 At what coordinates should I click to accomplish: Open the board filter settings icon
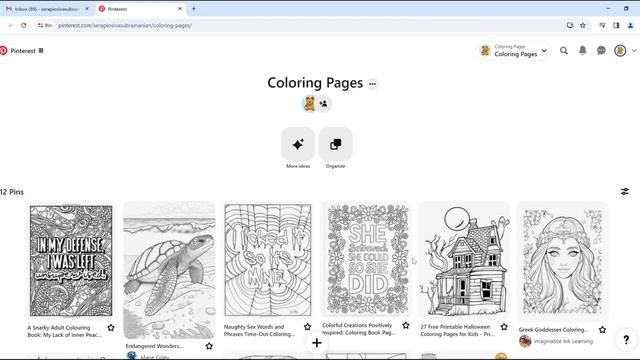[x=624, y=191]
